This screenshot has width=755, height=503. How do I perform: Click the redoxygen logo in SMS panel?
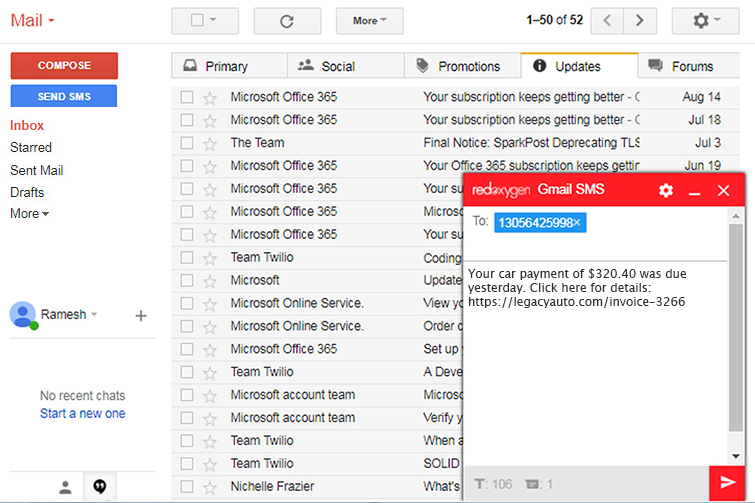[501, 190]
